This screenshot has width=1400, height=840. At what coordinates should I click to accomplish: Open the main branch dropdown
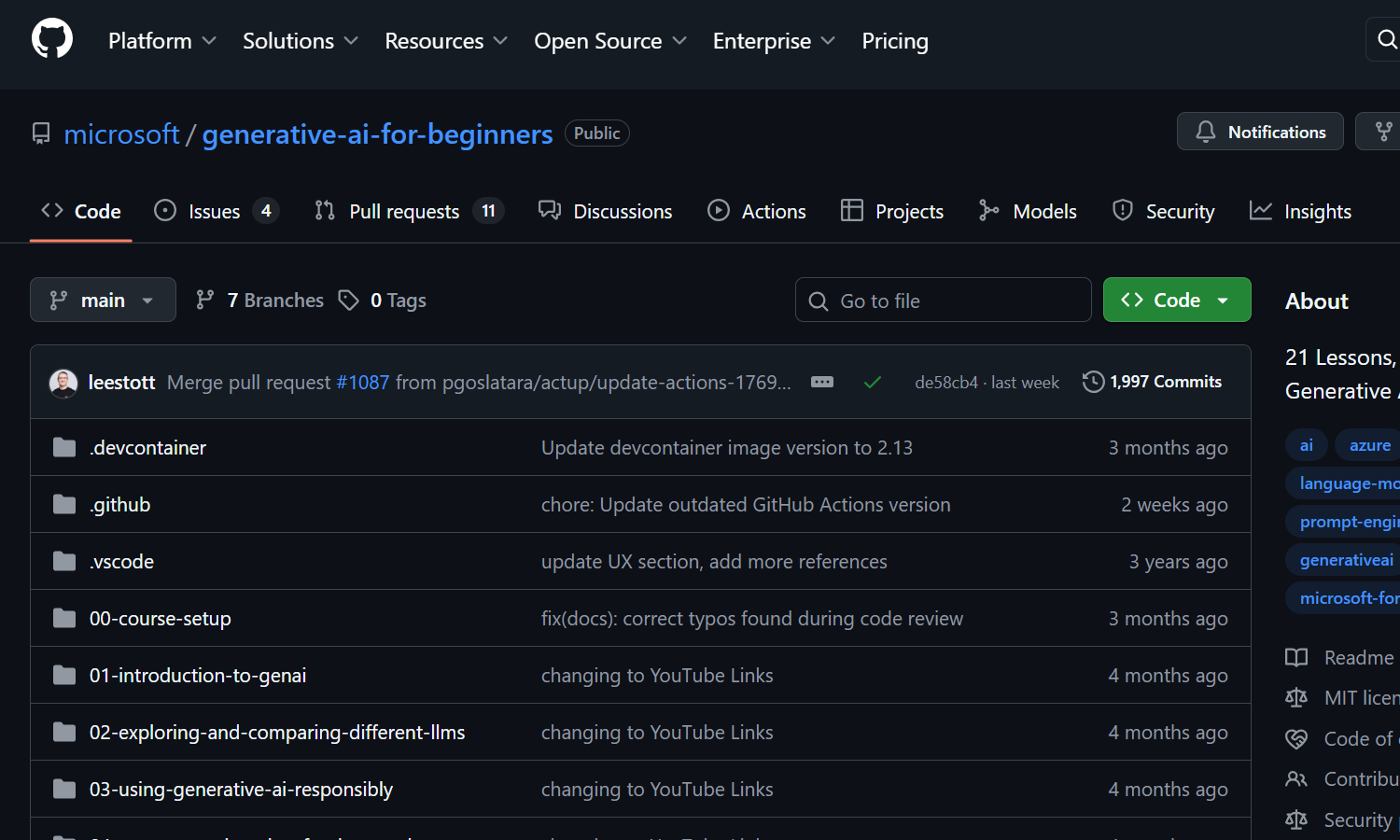coord(103,301)
